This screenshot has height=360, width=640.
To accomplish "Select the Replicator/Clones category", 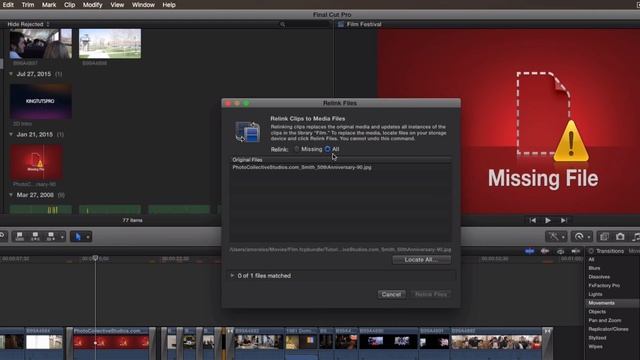I will [x=608, y=329].
